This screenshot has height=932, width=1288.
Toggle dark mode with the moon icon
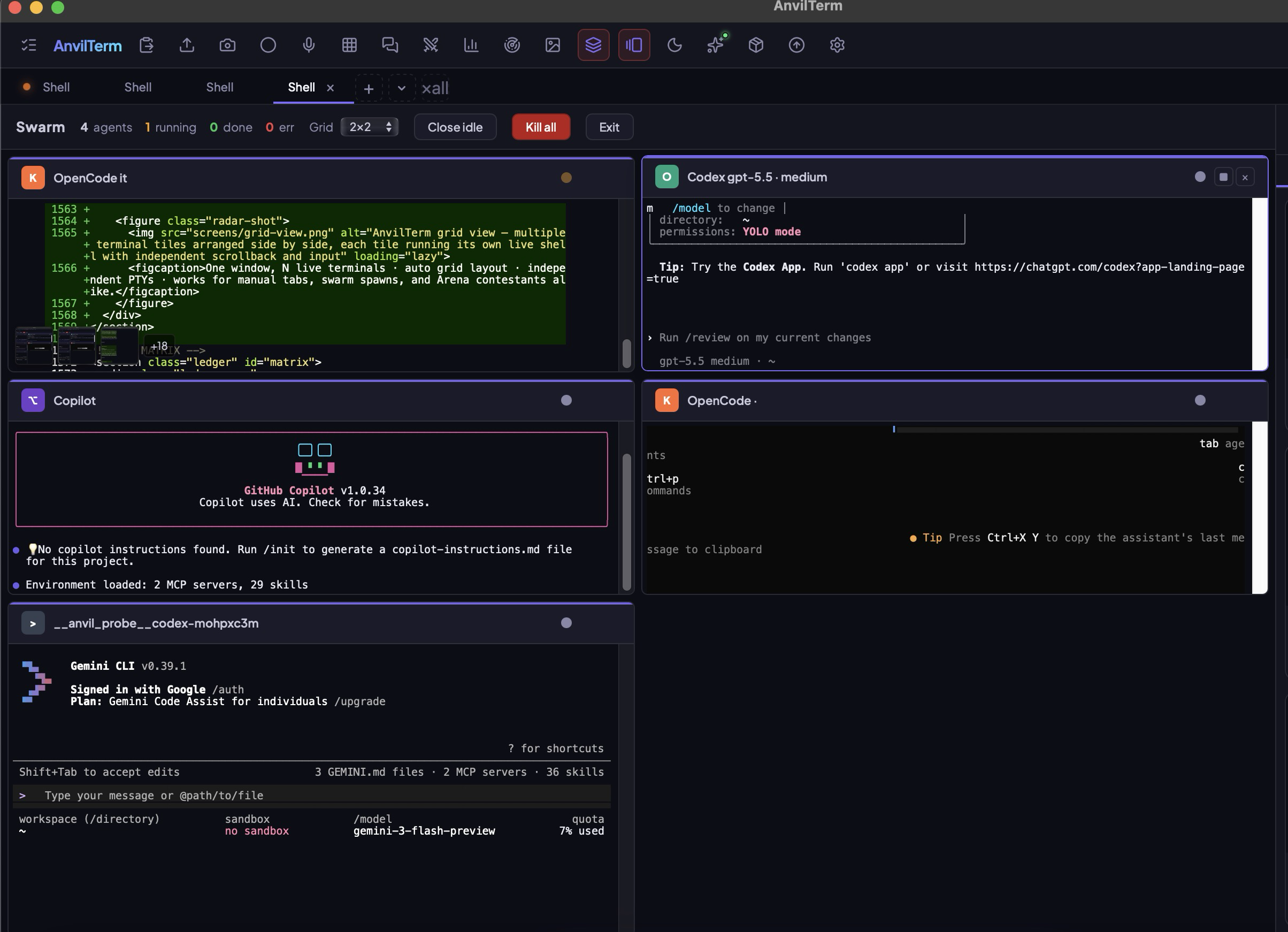[x=674, y=45]
